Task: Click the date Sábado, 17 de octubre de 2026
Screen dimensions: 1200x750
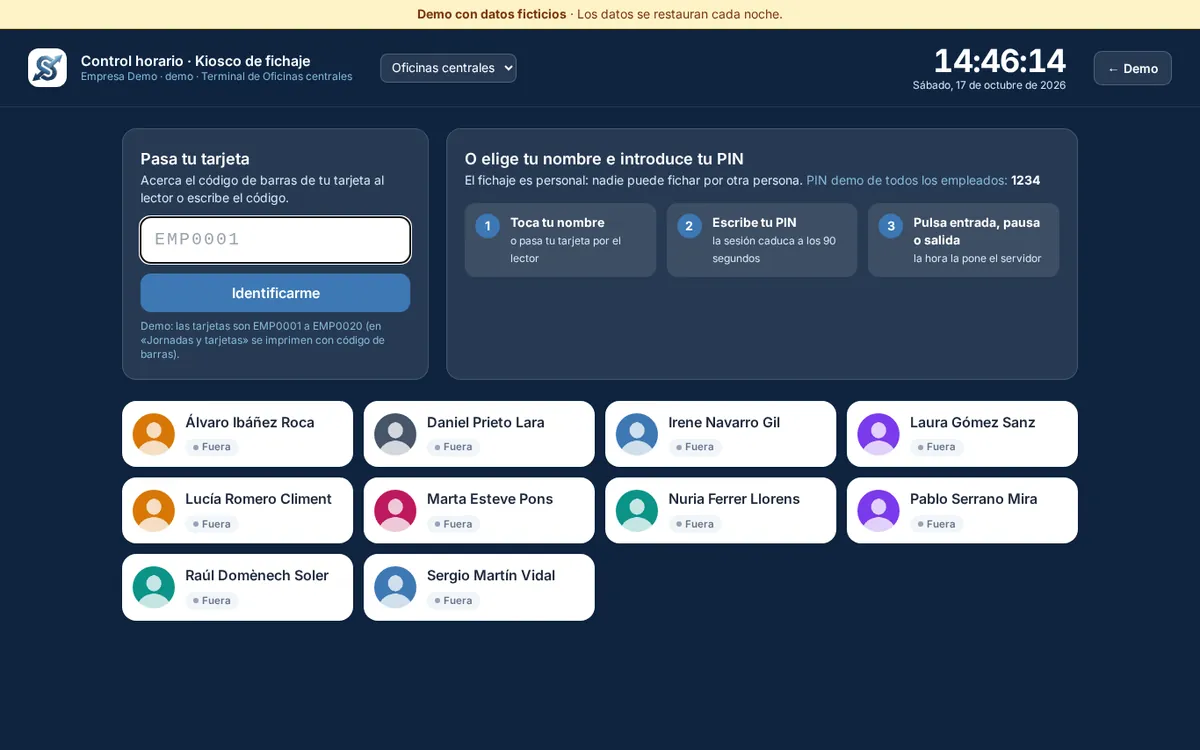Action: point(989,86)
